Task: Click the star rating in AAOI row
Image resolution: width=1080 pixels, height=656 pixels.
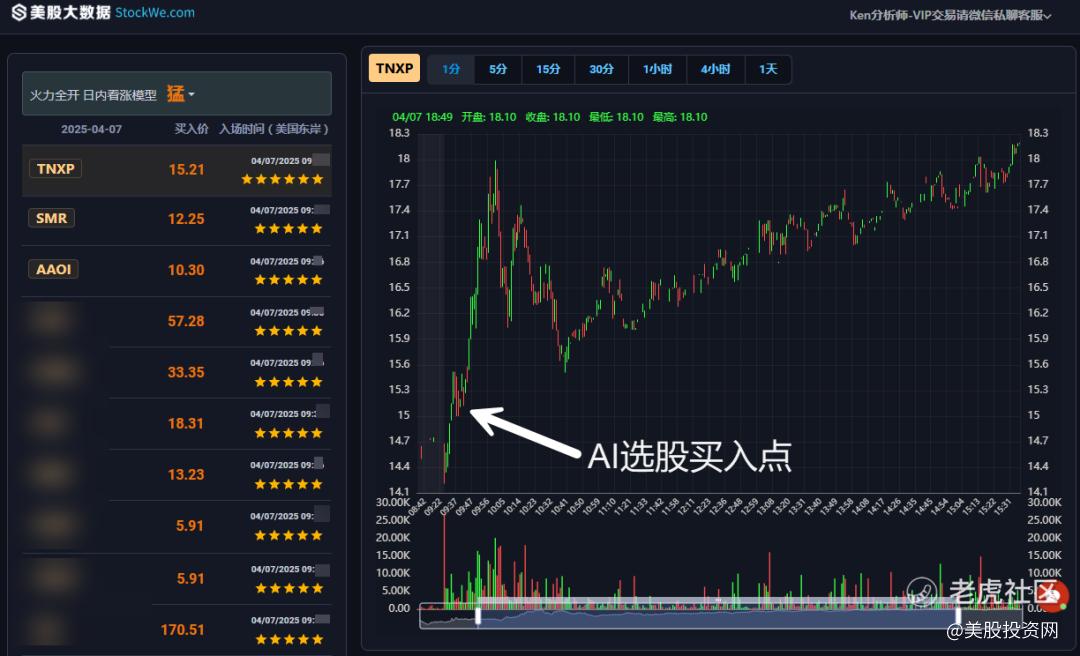Action: click(x=289, y=280)
